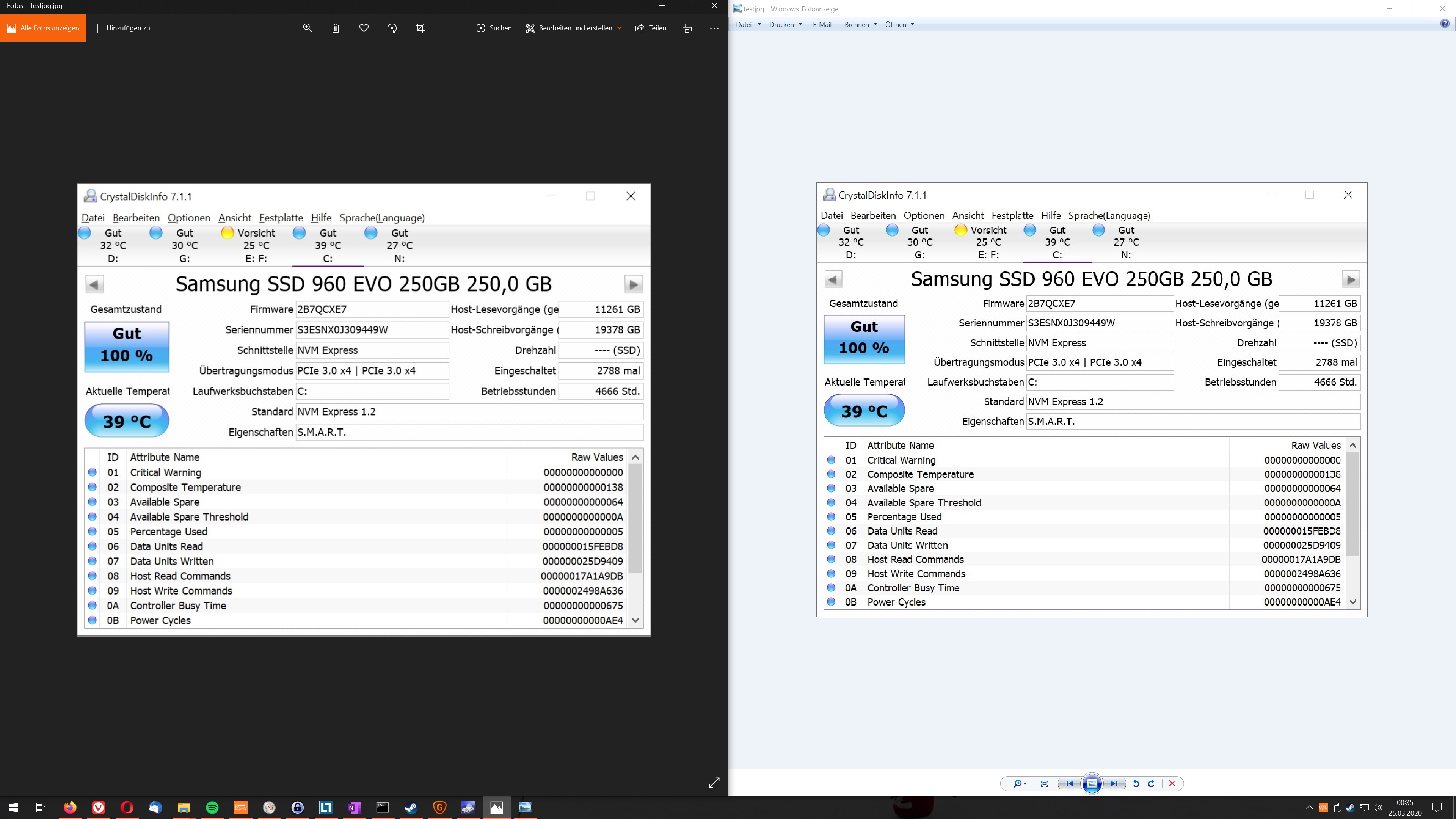Go to next image in Fotoanzeige
The height and width of the screenshot is (819, 1456).
(1114, 783)
